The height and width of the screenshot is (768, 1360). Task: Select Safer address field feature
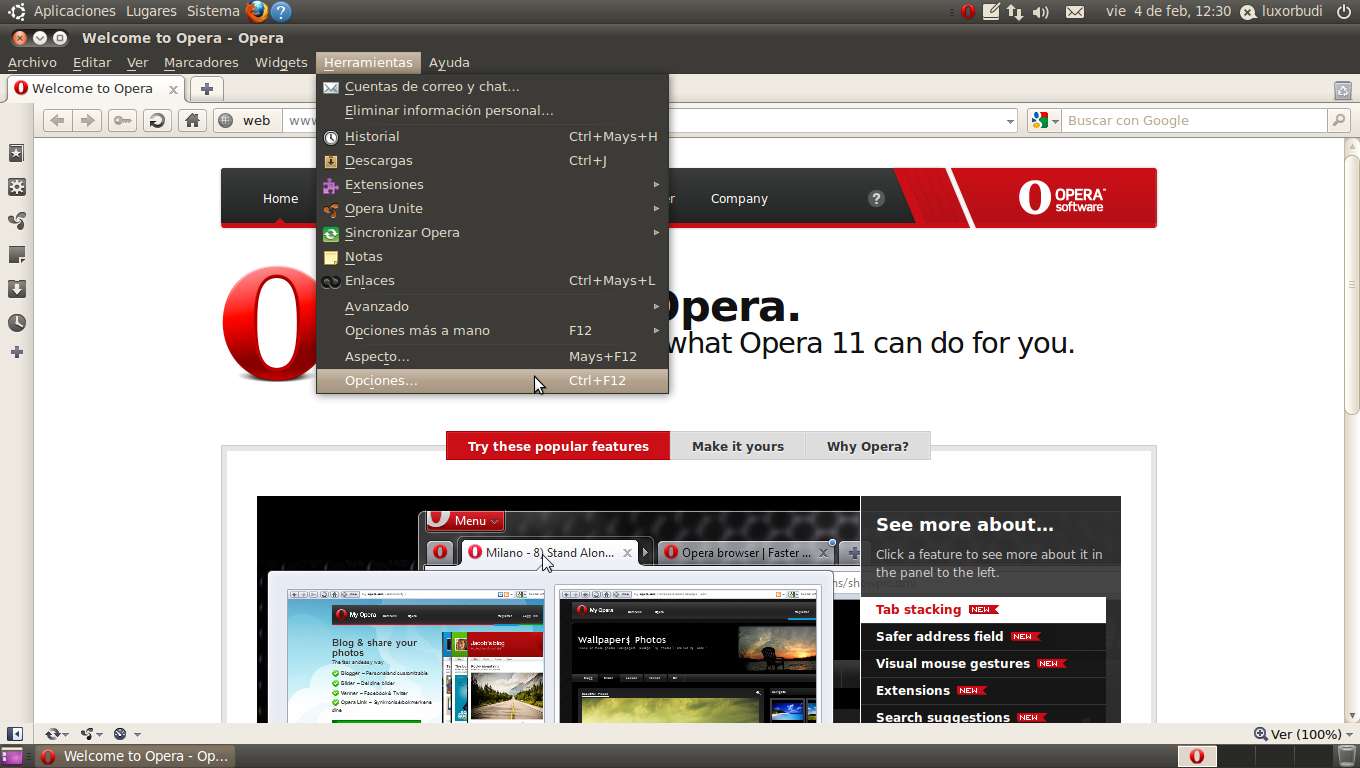pos(983,636)
